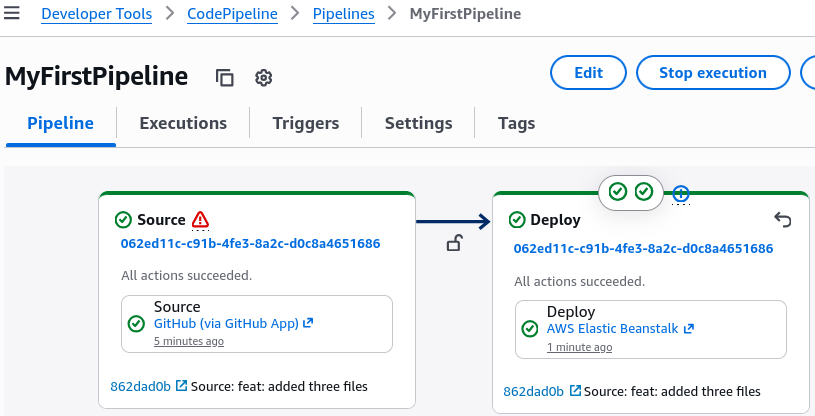Viewport: 815px width, 416px height.
Task: Click the '5 minutes ago' timestamp
Action: pos(189,341)
